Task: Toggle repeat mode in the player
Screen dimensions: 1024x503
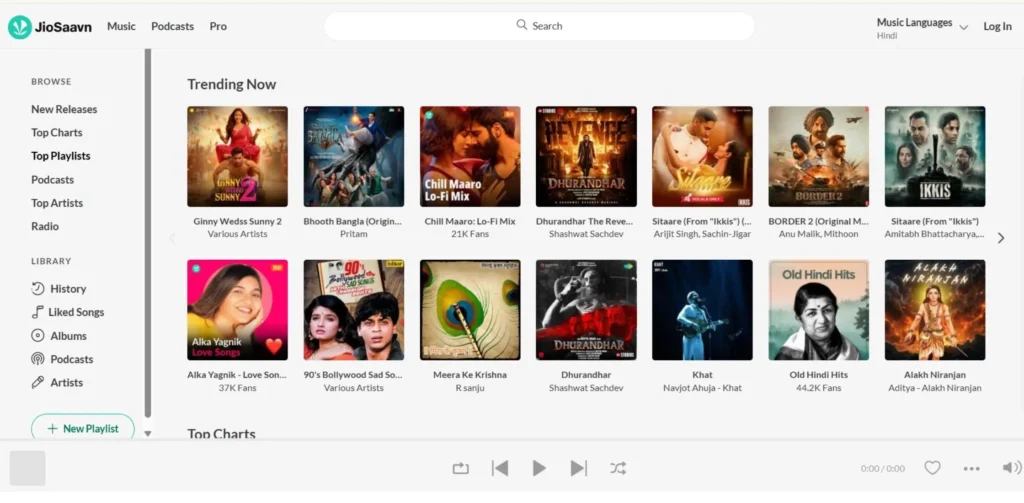Action: [x=460, y=468]
